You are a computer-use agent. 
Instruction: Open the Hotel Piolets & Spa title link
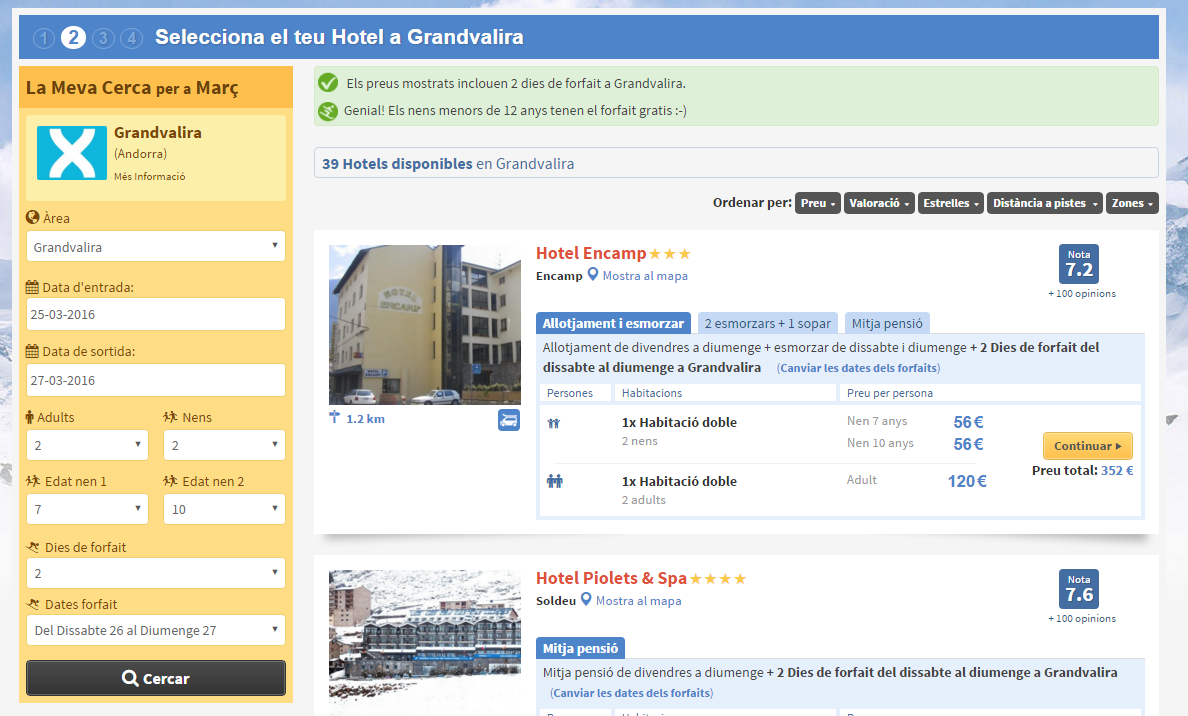point(611,578)
